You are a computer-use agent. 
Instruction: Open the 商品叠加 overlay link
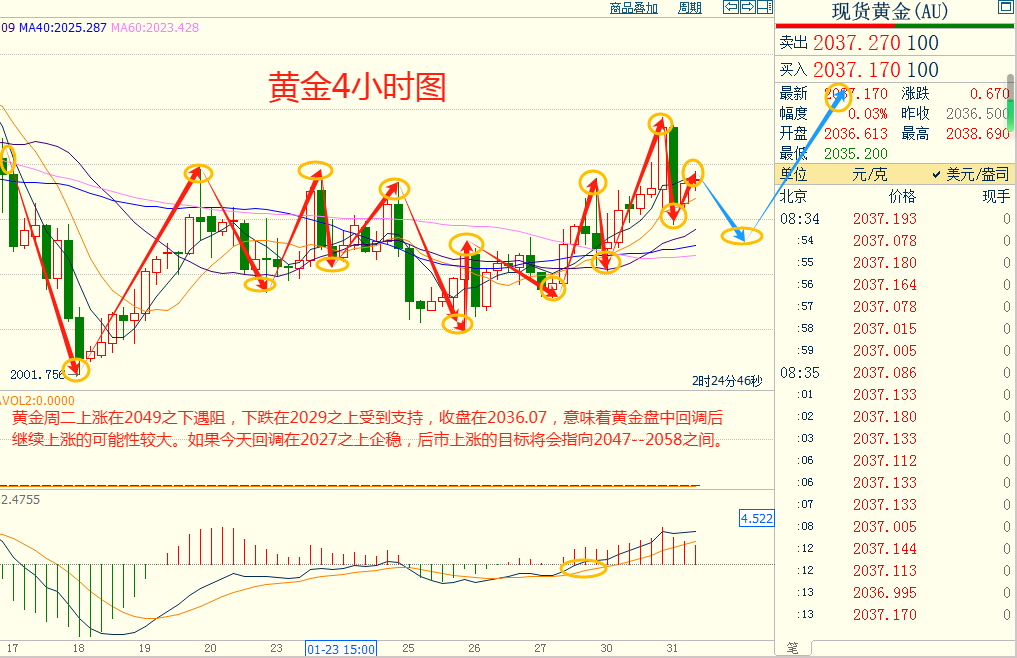[x=634, y=8]
